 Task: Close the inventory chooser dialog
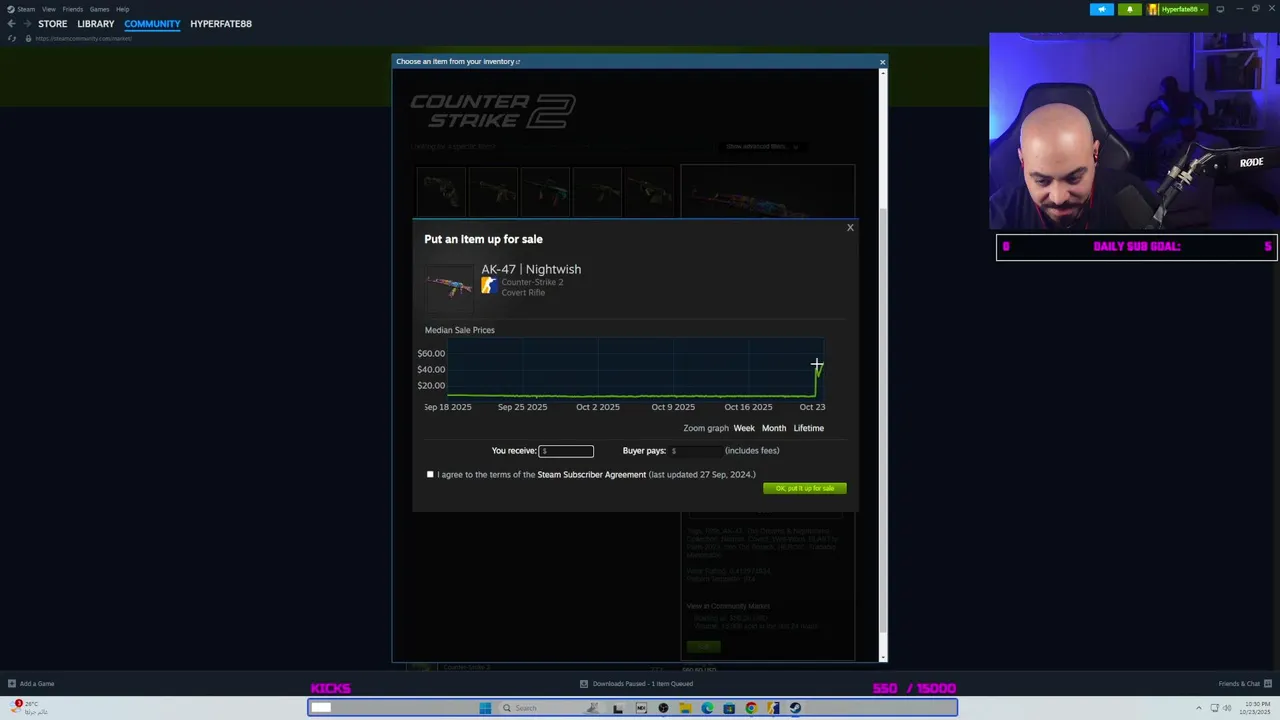coord(882,62)
